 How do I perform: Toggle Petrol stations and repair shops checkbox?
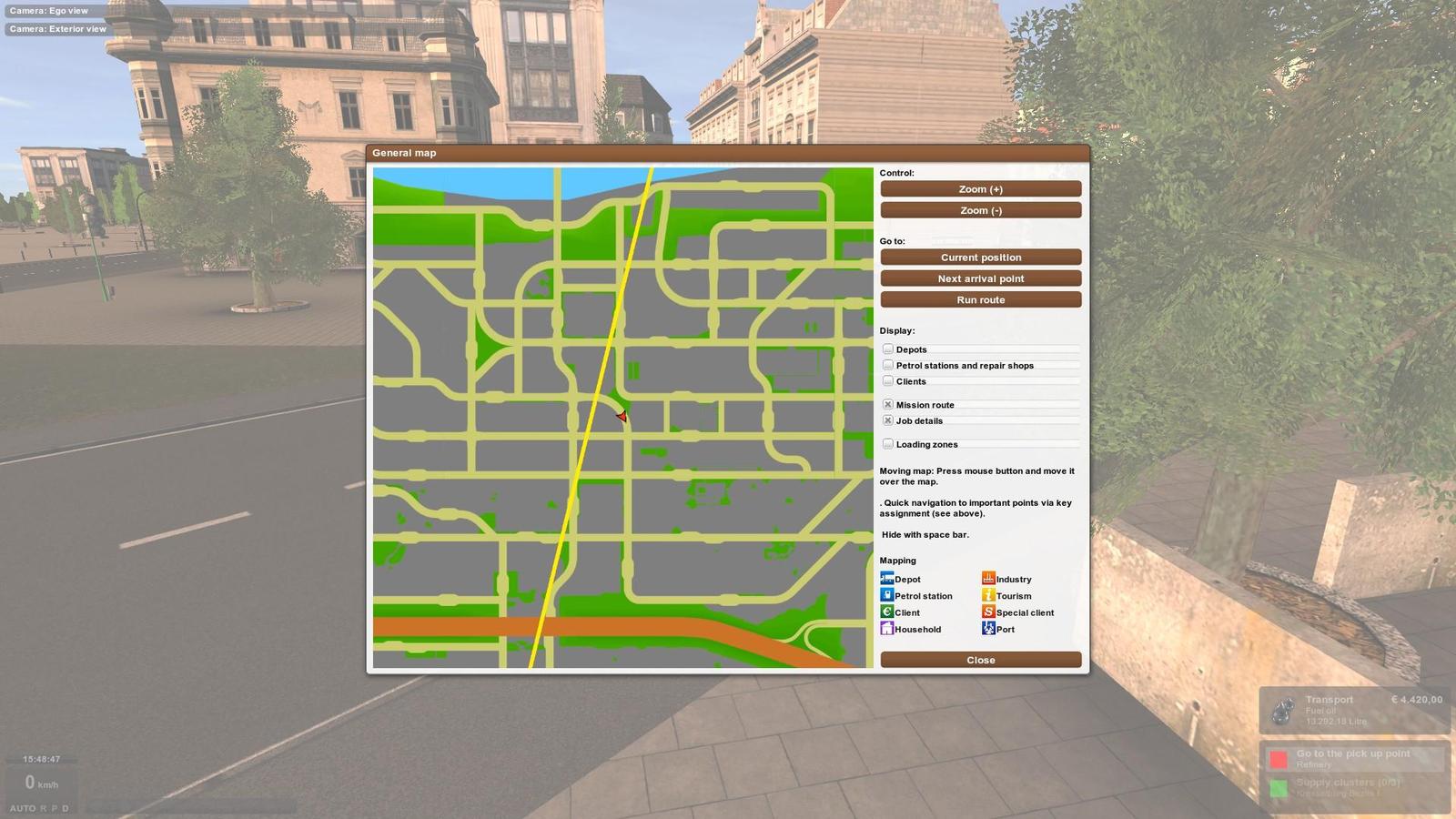pos(888,365)
